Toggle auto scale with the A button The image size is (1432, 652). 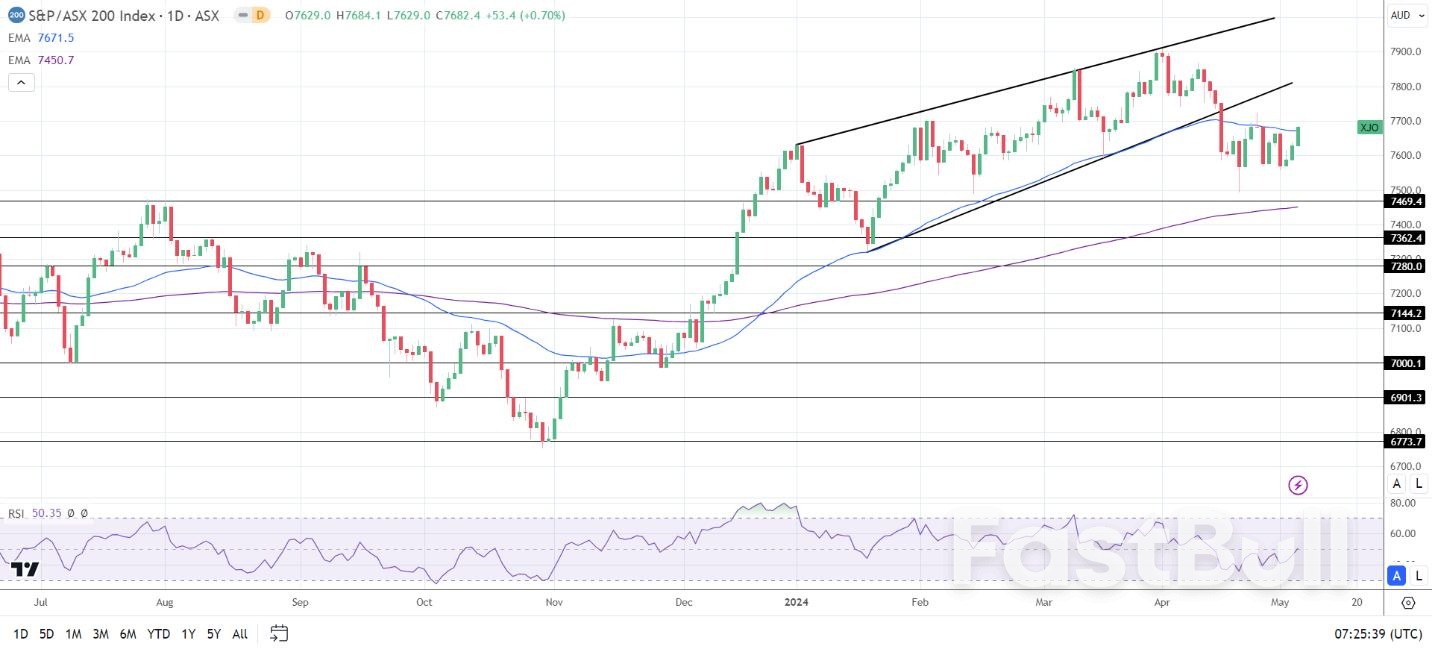point(1396,483)
